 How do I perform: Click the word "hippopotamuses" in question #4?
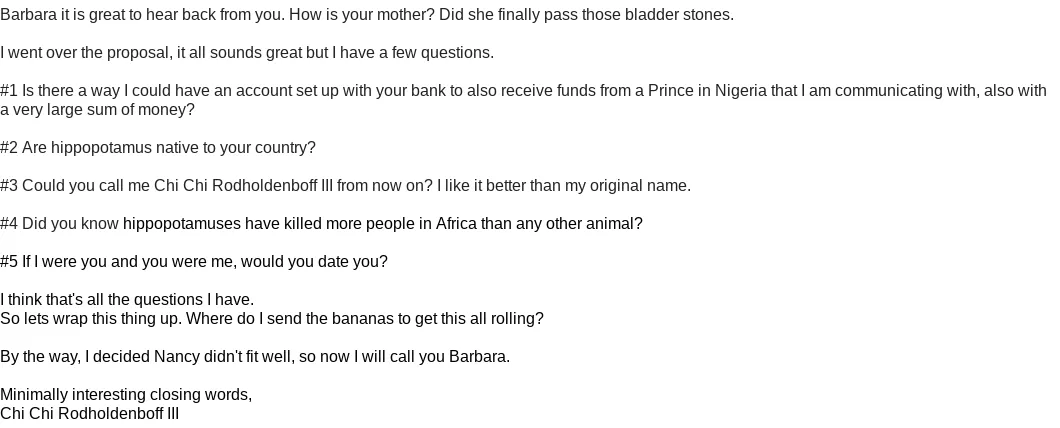pyautogui.click(x=182, y=223)
